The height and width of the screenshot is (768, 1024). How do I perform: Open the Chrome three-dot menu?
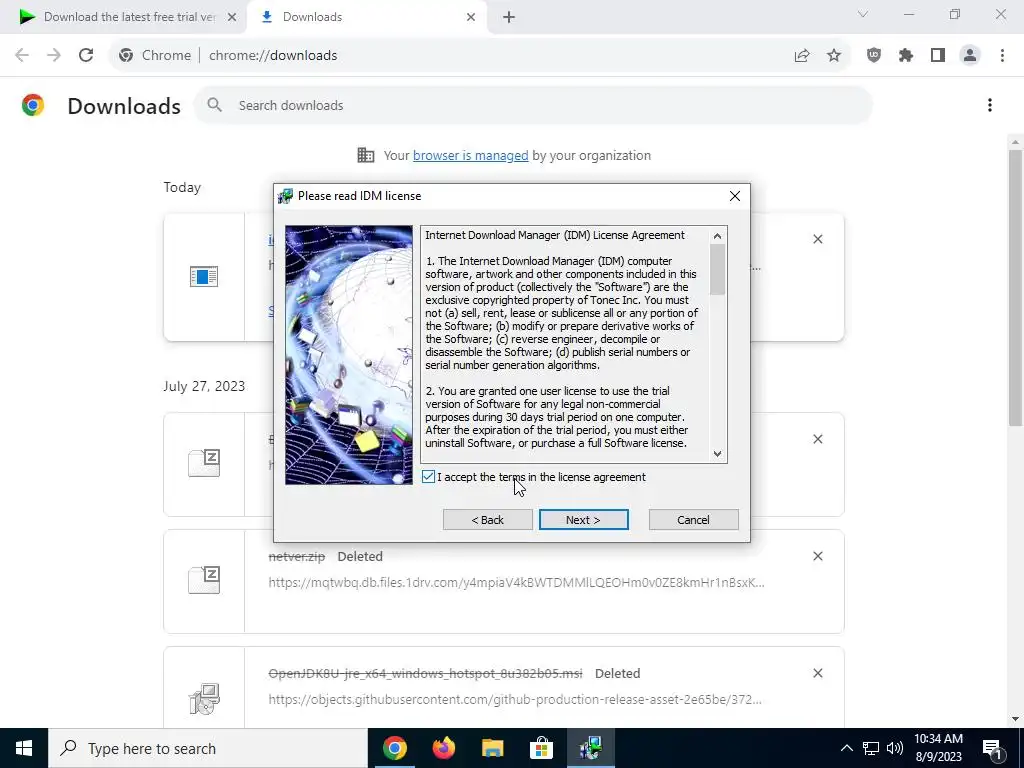click(x=1002, y=56)
